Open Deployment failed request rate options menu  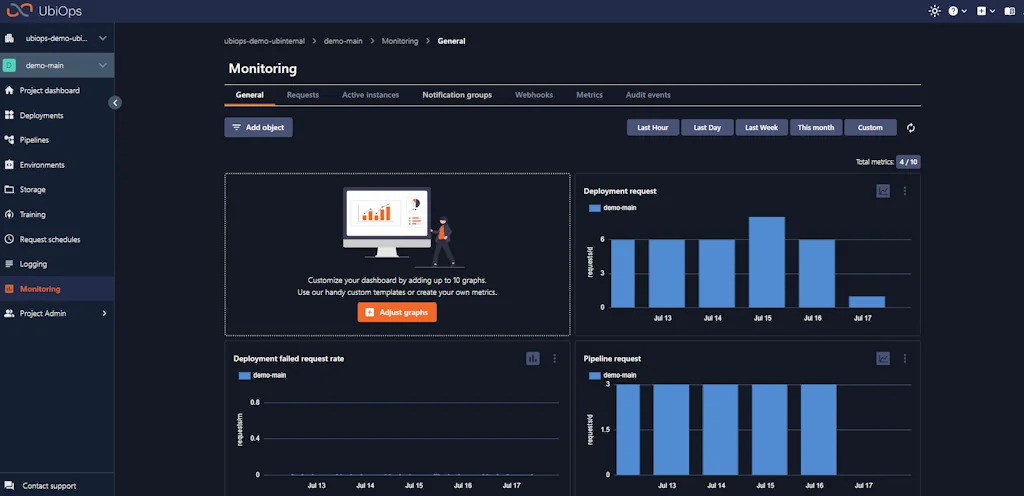click(x=554, y=358)
